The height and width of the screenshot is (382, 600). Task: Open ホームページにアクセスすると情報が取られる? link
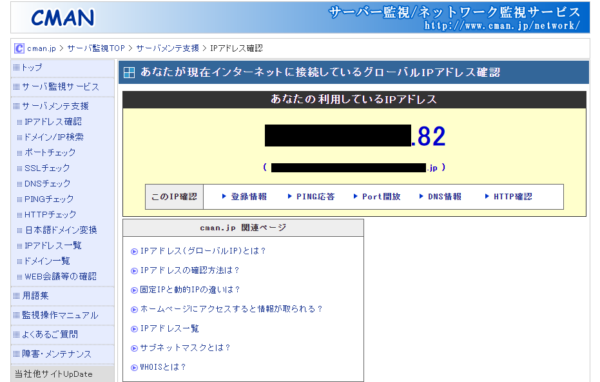pyautogui.click(x=232, y=309)
